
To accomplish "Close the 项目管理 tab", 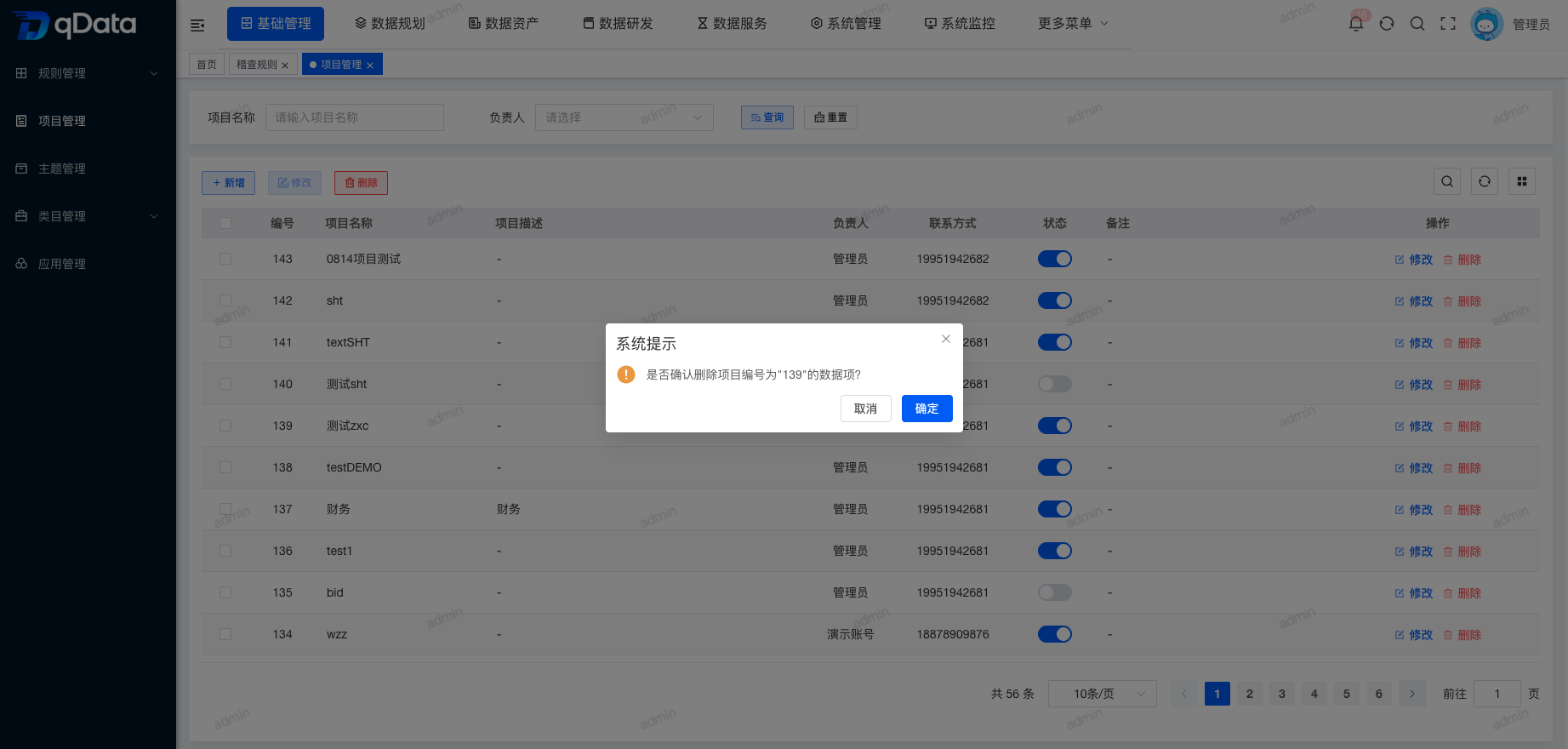I will pyautogui.click(x=370, y=66).
